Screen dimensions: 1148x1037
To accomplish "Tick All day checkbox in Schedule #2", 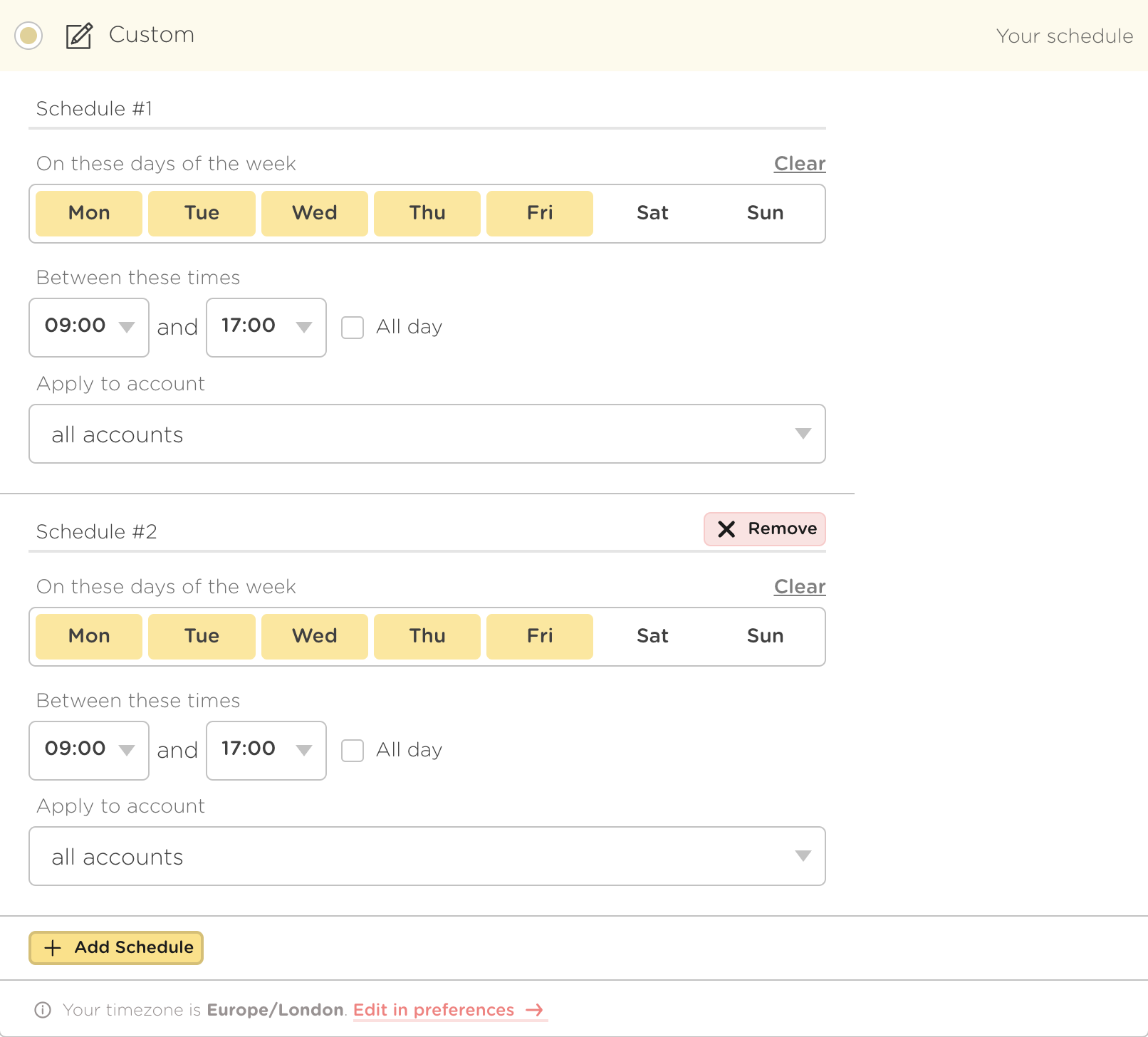I will click(353, 751).
